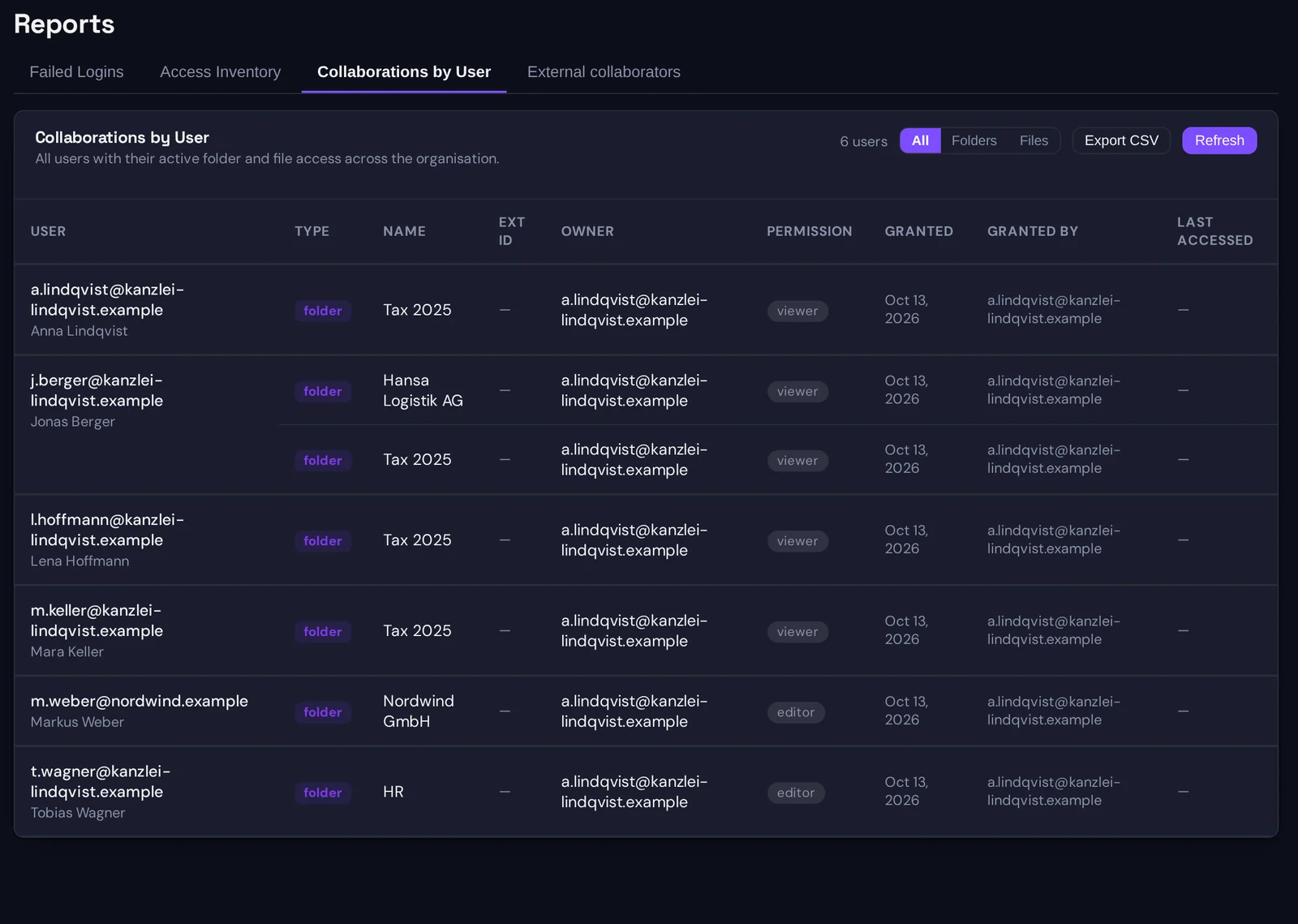Viewport: 1298px width, 924px height.
Task: Click the GRANTED column header
Action: tap(918, 231)
